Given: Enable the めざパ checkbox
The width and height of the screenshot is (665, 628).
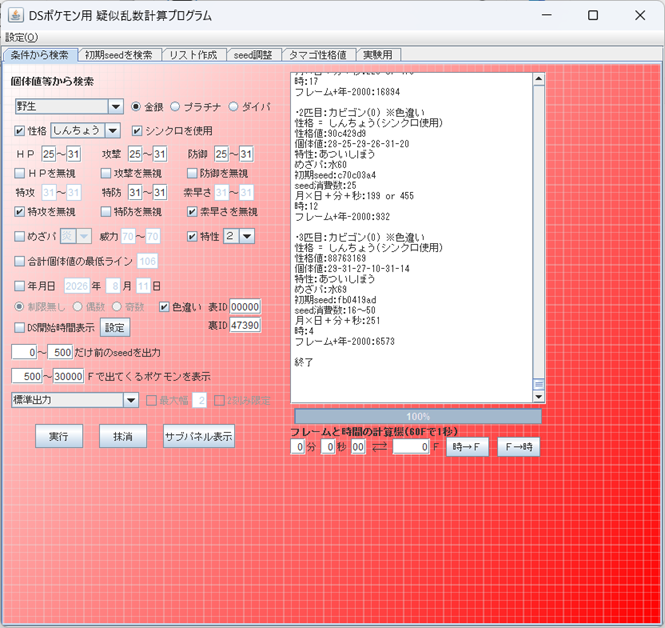Looking at the screenshot, I should click(x=20, y=236).
